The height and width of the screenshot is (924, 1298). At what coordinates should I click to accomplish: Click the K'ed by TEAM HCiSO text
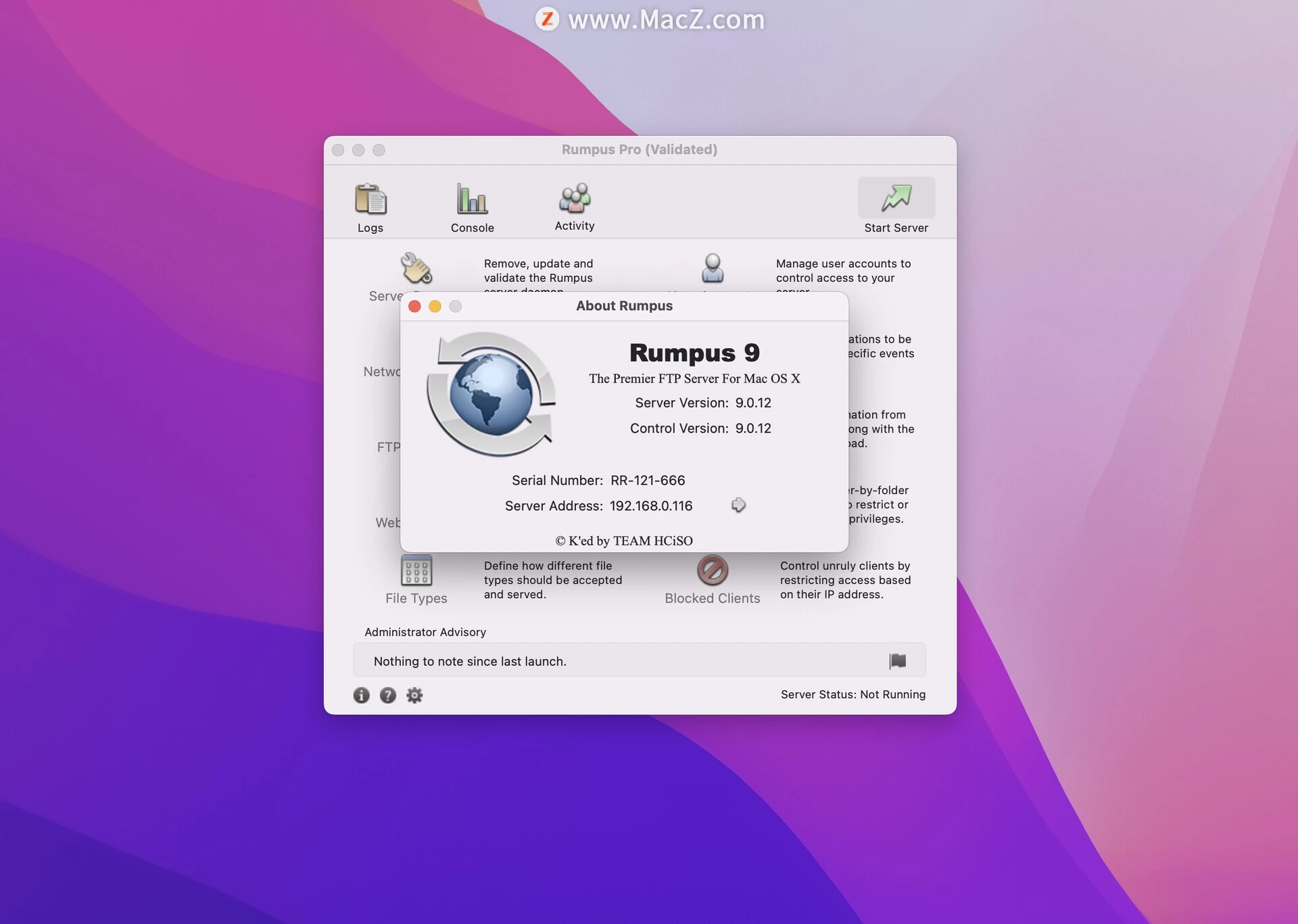[624, 541]
